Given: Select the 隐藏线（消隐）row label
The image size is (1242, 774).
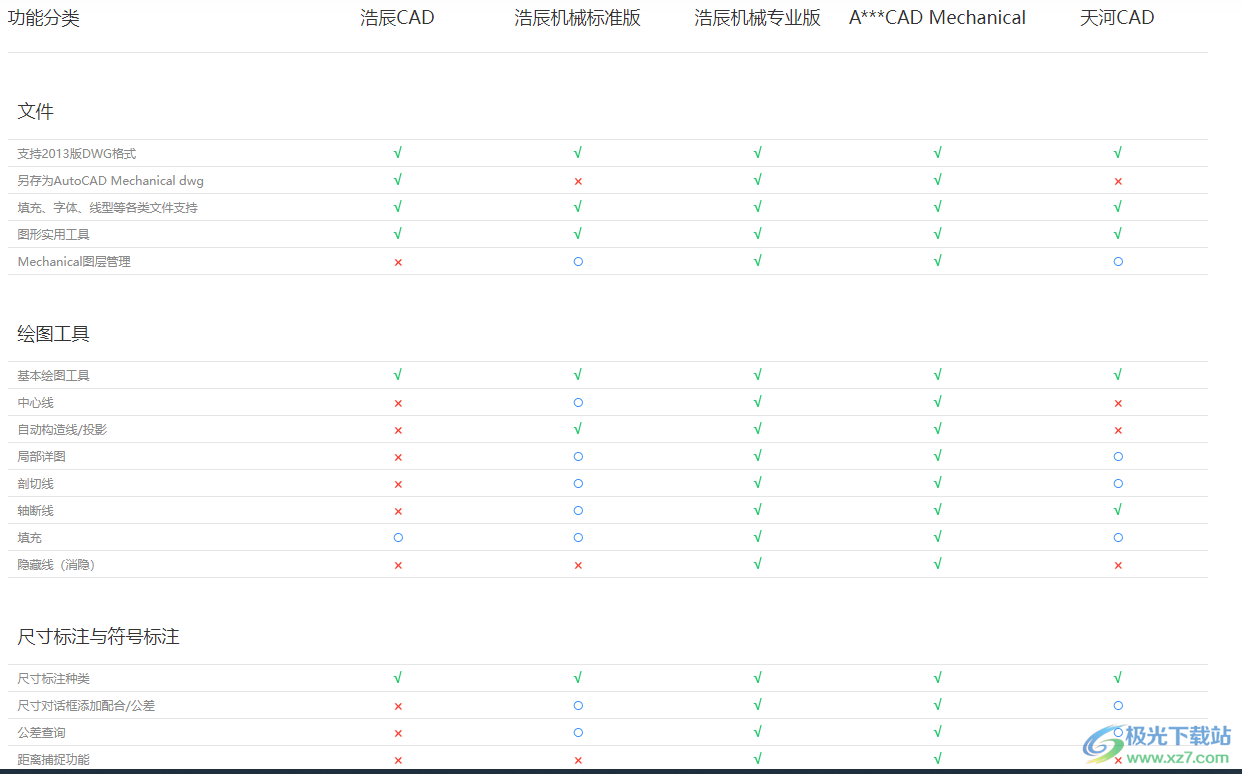Looking at the screenshot, I should [x=57, y=565].
